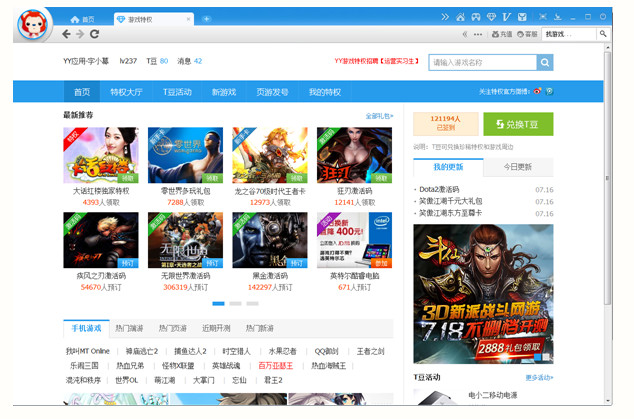Expand the double-chevron toolbar overflow
The image size is (634, 419).
(445, 17)
